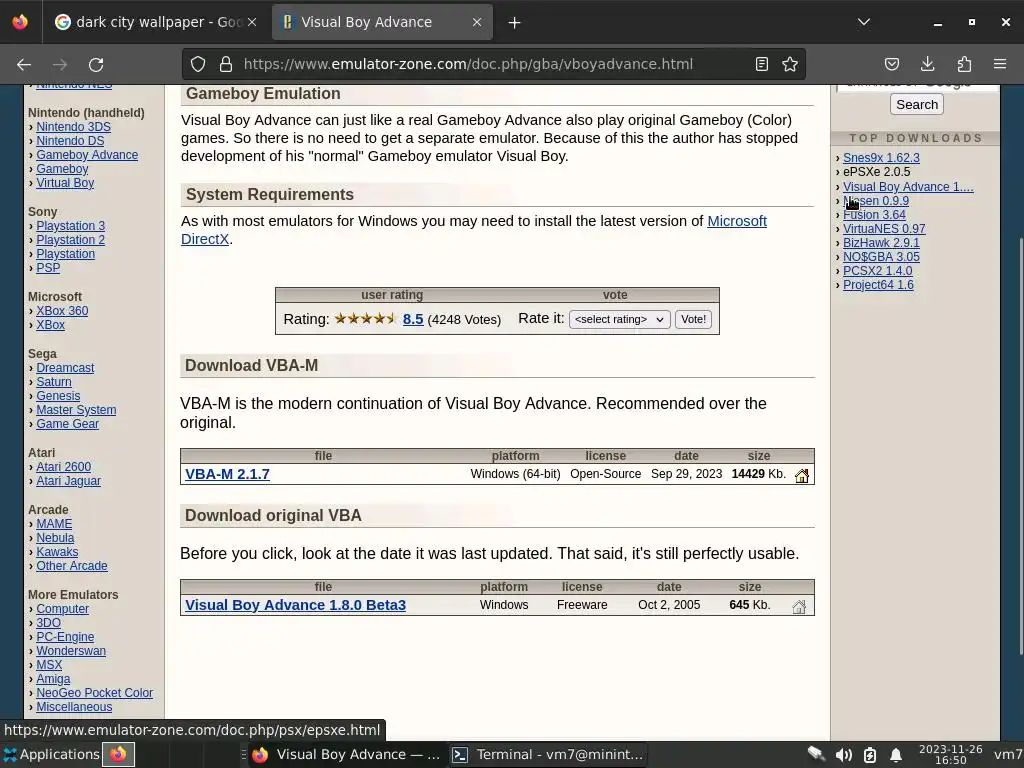The height and width of the screenshot is (768, 1024).
Task: Open the volume control in system tray
Action: (843, 755)
